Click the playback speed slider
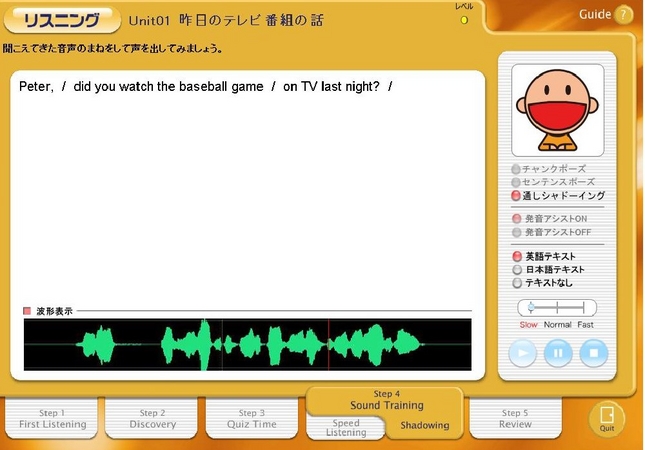This screenshot has width=645, height=450. (557, 308)
